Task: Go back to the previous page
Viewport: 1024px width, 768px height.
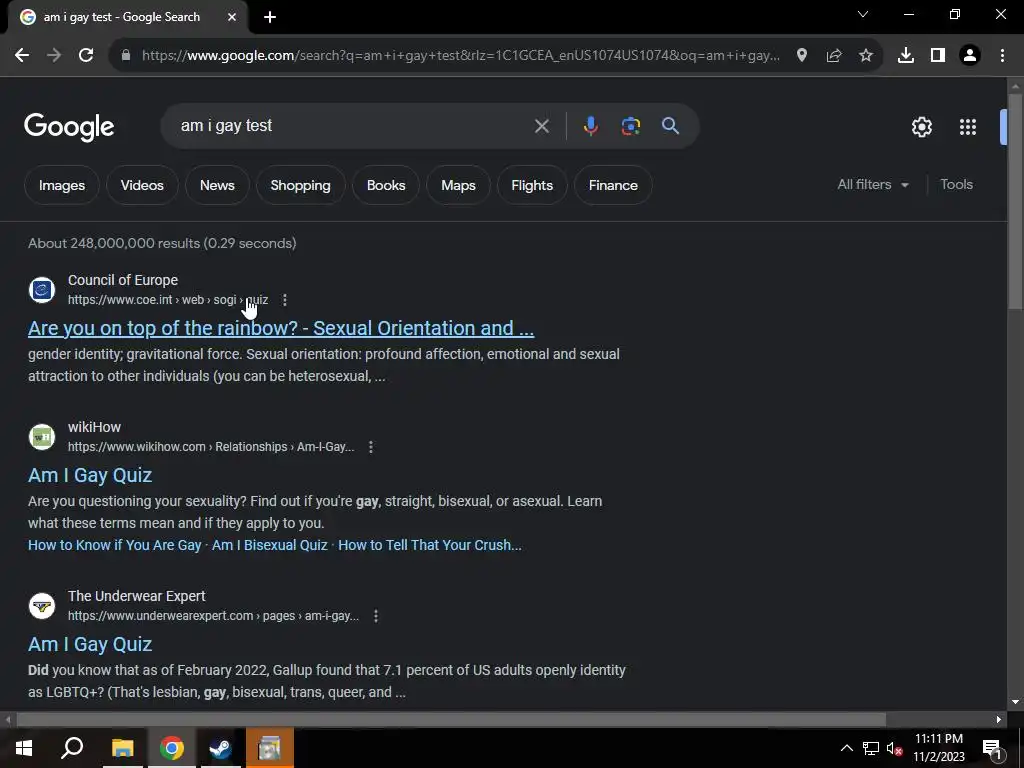Action: click(22, 56)
